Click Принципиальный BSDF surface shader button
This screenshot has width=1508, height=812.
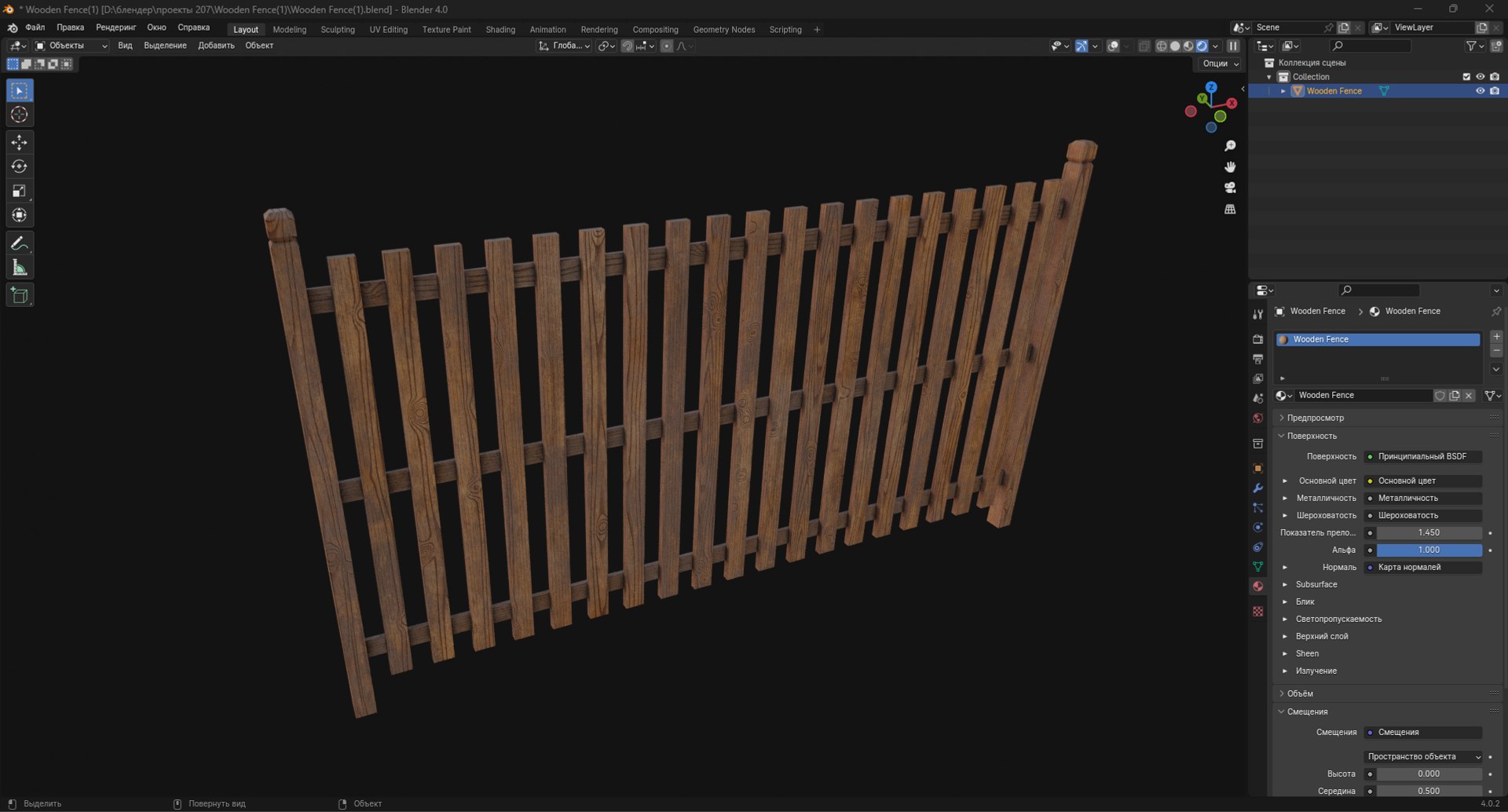(1422, 456)
